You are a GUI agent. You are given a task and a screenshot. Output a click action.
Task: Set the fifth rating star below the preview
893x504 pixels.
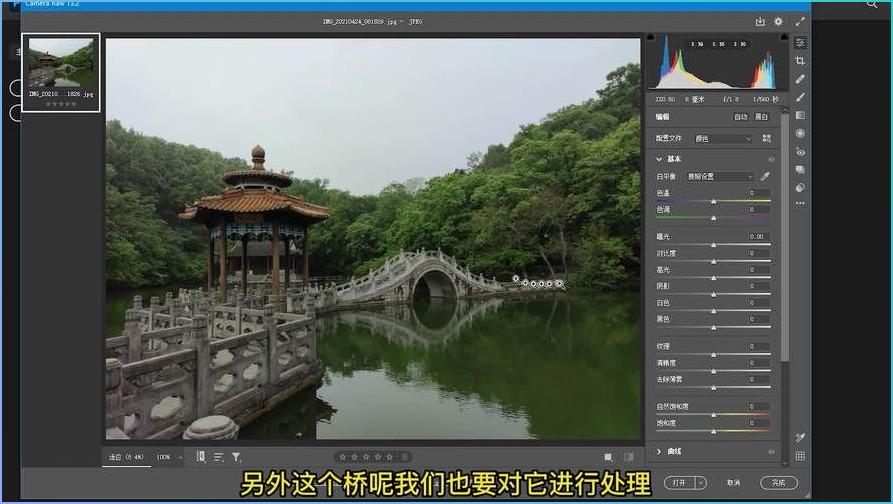coord(390,457)
